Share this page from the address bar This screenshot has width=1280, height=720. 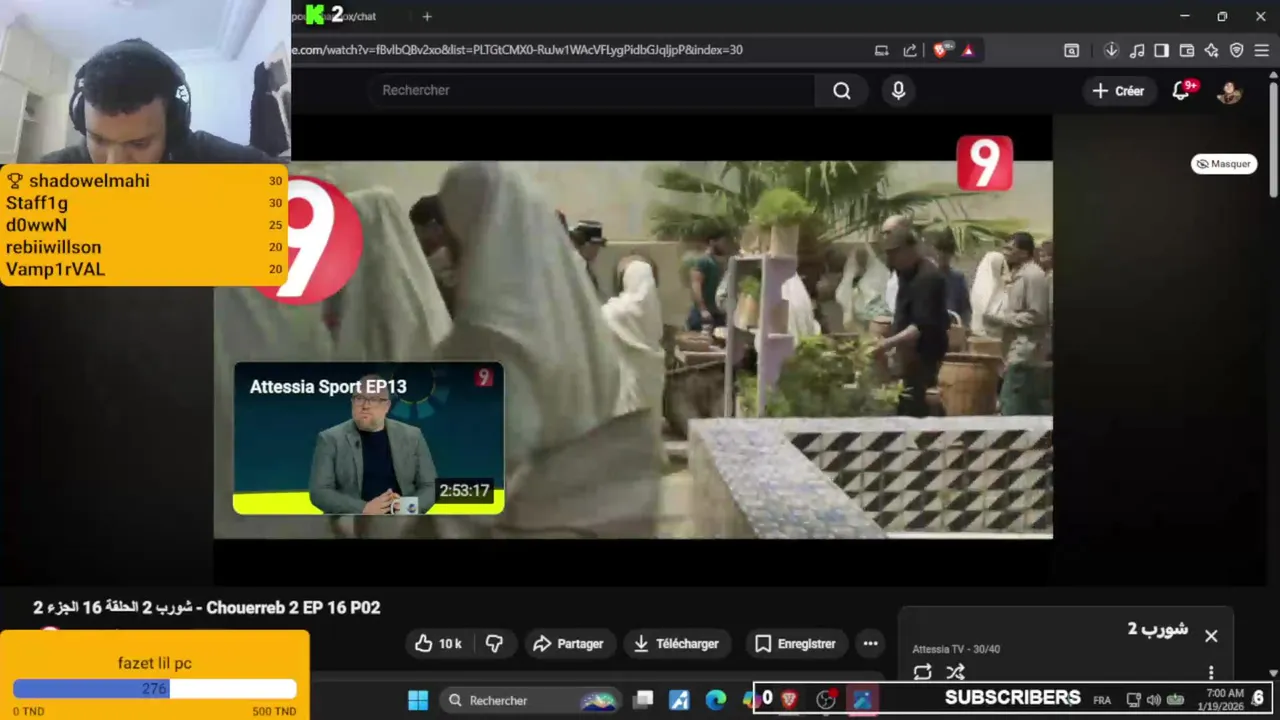point(910,50)
